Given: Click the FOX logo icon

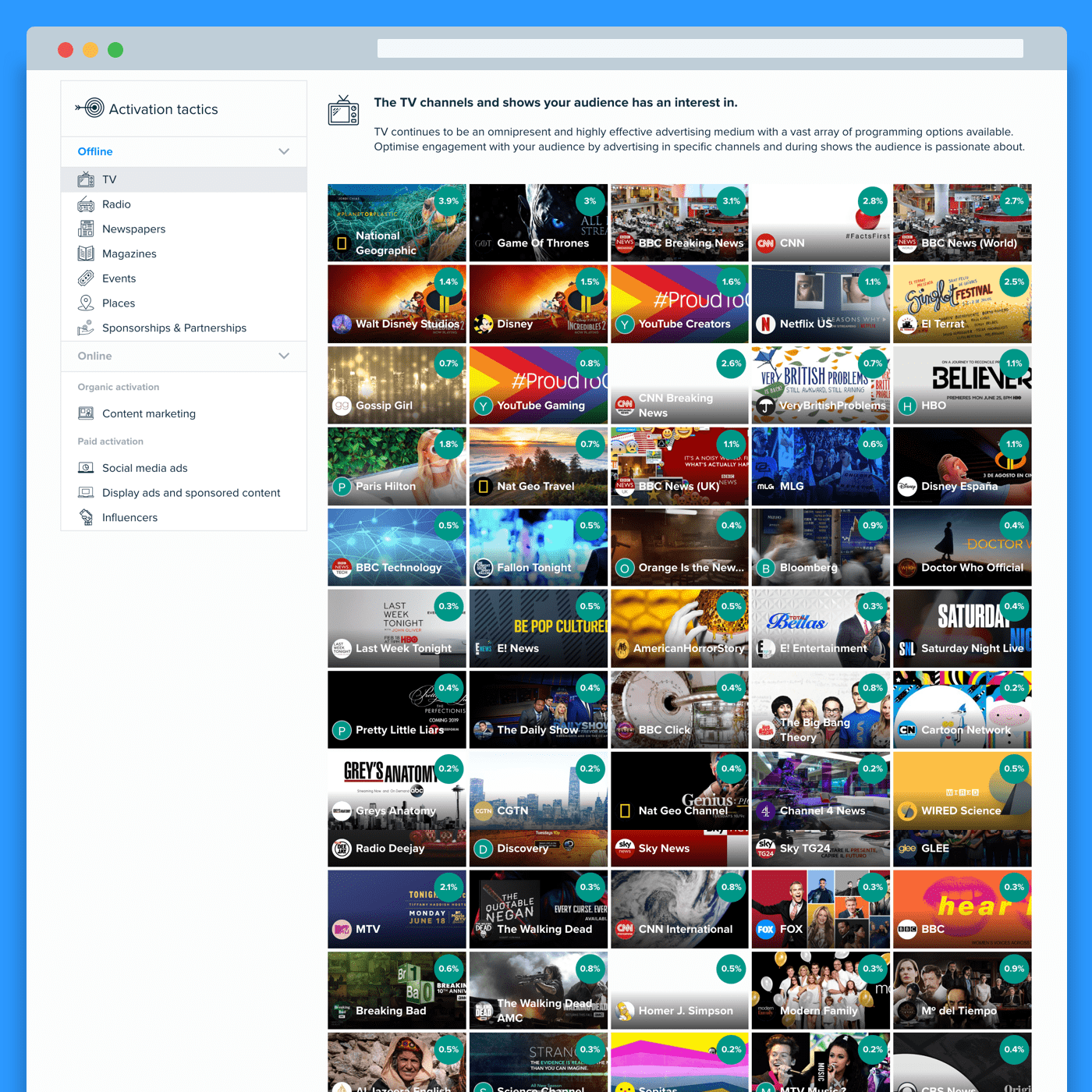Looking at the screenshot, I should (x=766, y=929).
